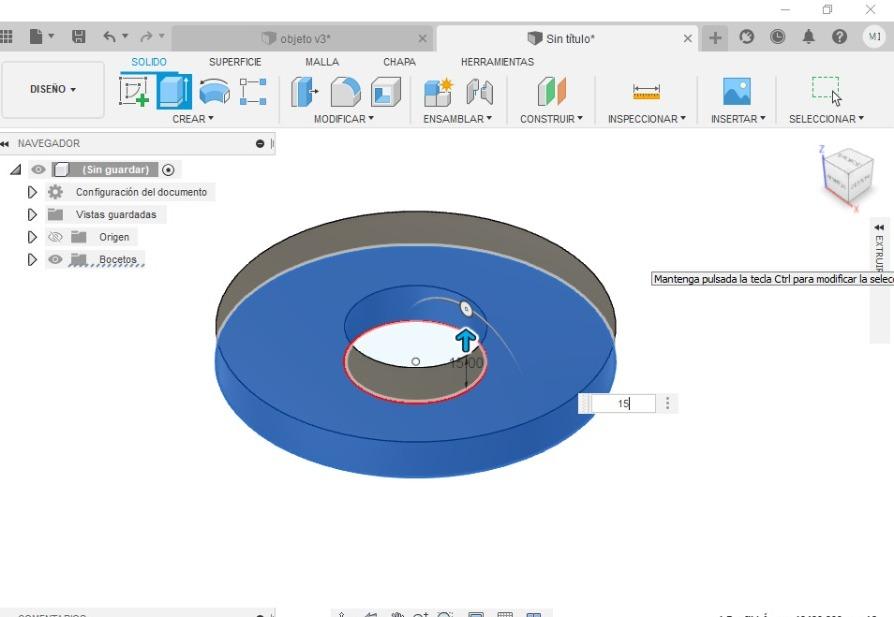
Task: Open the job status clock icon
Action: pyautogui.click(x=777, y=37)
